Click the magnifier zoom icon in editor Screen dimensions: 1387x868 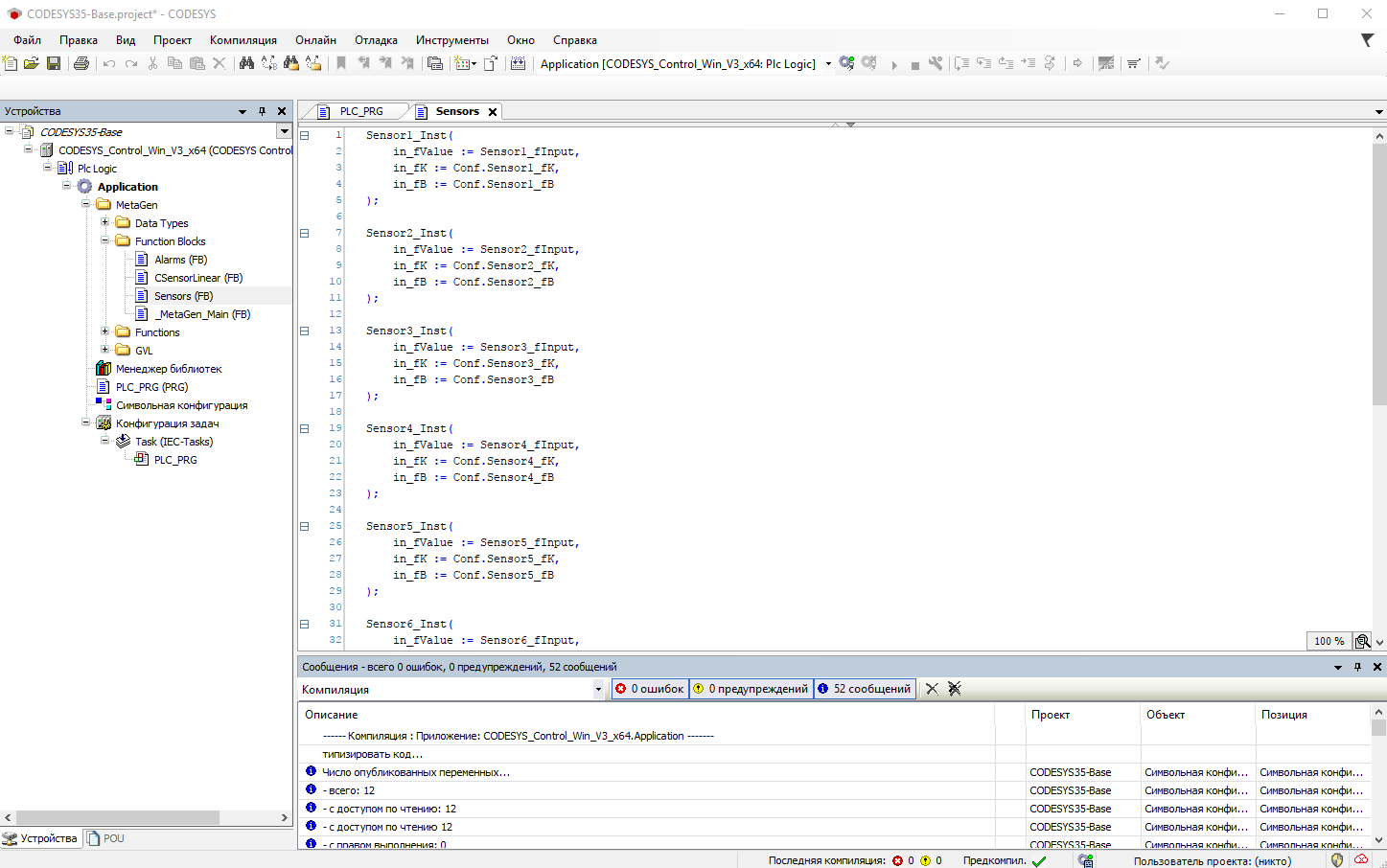(x=1363, y=641)
